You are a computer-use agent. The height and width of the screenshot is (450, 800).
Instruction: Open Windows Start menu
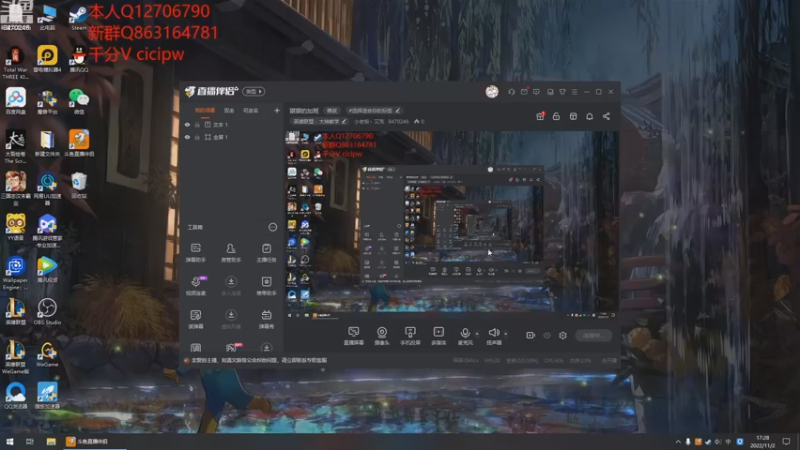[x=10, y=442]
